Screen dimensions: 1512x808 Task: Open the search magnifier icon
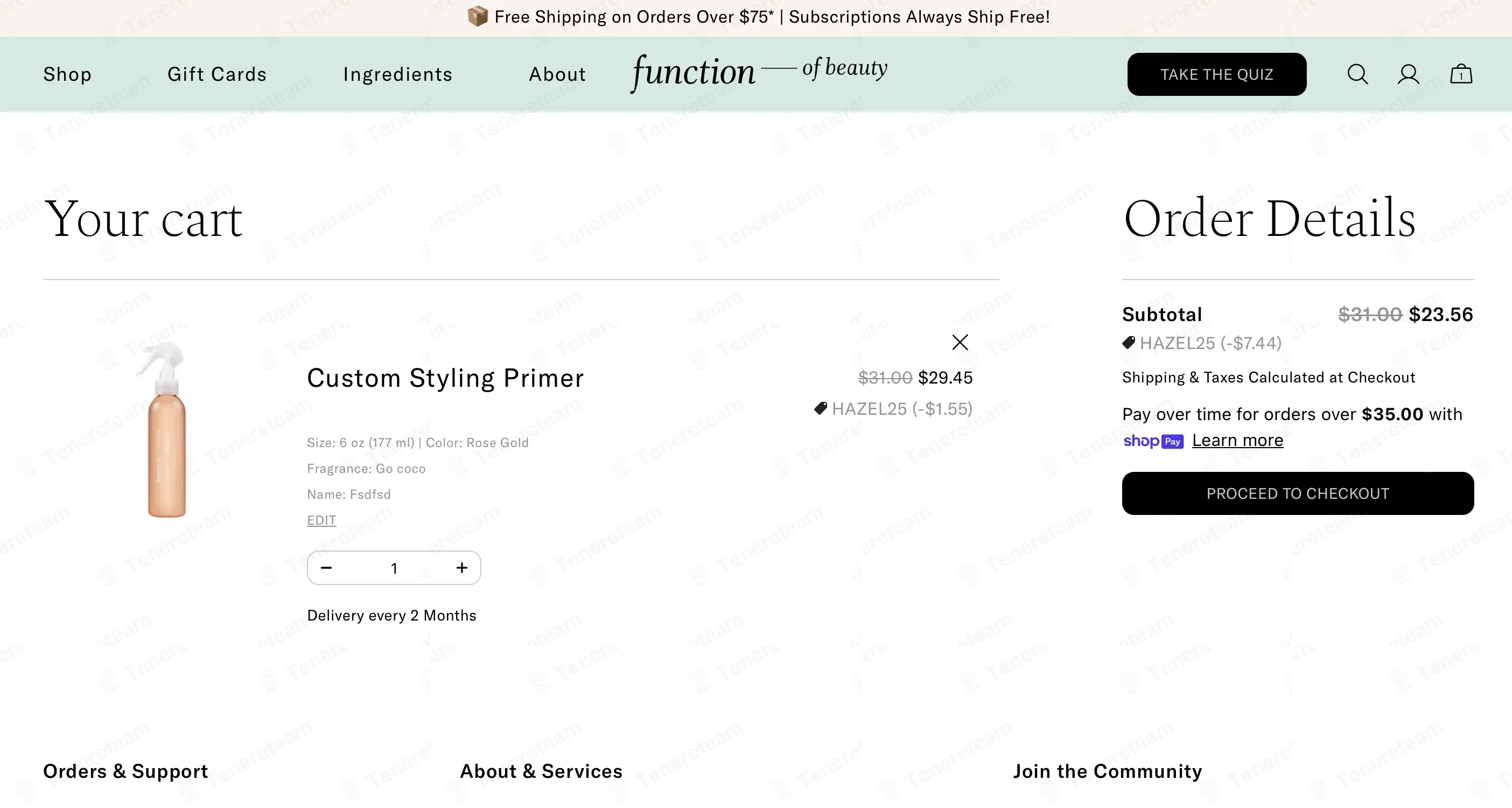(1357, 74)
